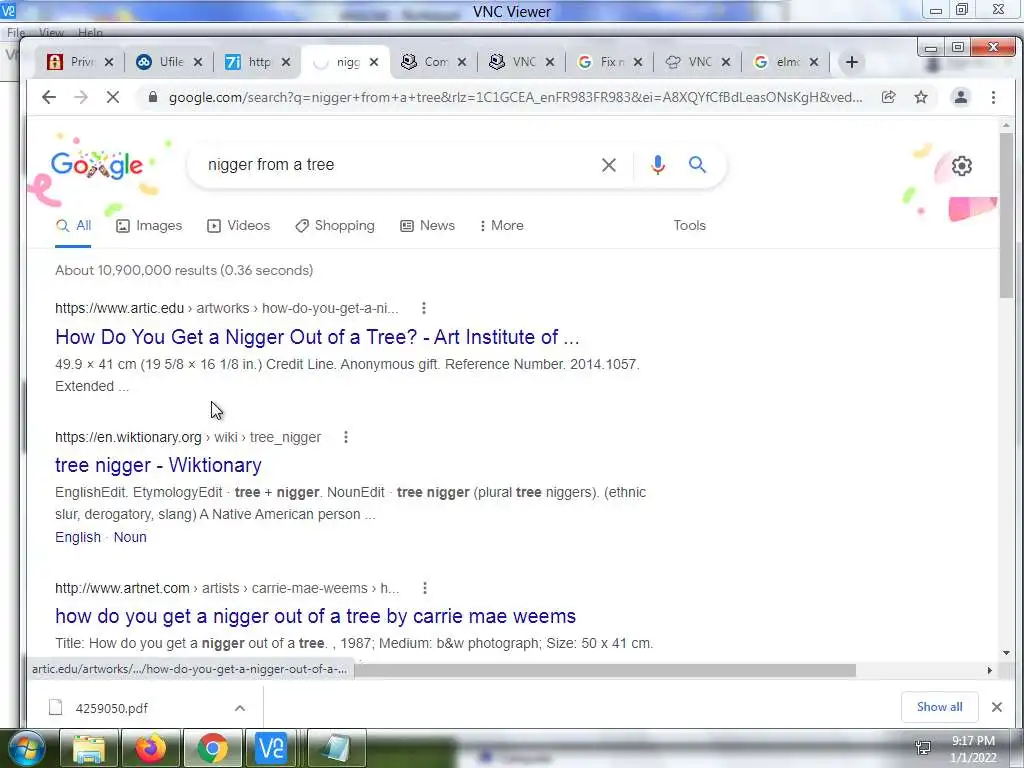The width and height of the screenshot is (1024, 768).
Task: Switch to Chrome in the taskbar
Action: (x=213, y=748)
